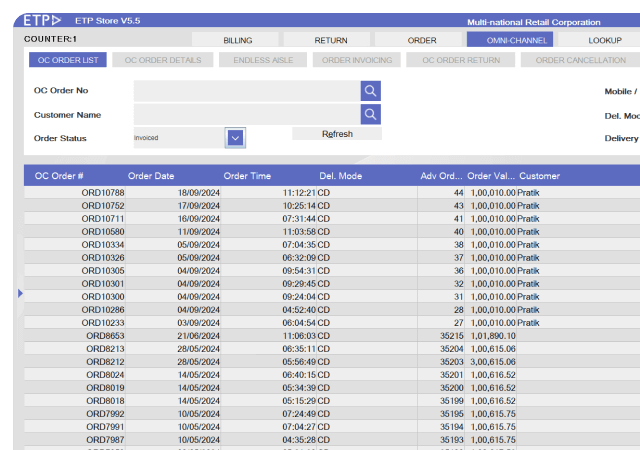Click the Customer Name input field

click(247, 114)
